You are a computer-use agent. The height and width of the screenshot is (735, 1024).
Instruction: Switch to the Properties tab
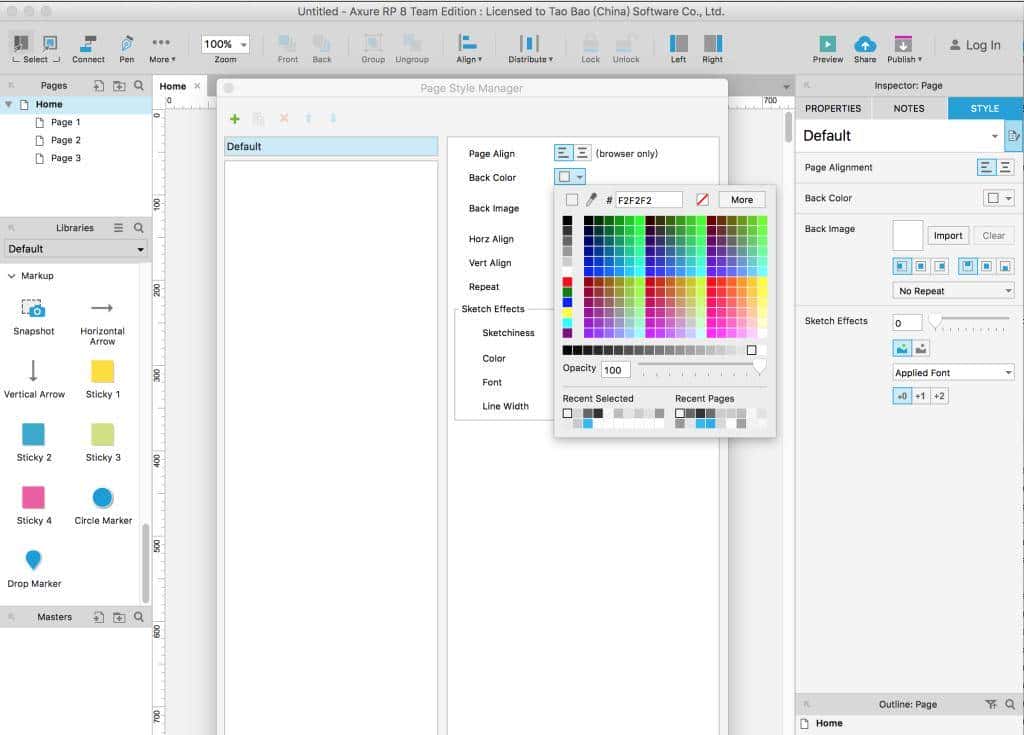[x=833, y=108]
